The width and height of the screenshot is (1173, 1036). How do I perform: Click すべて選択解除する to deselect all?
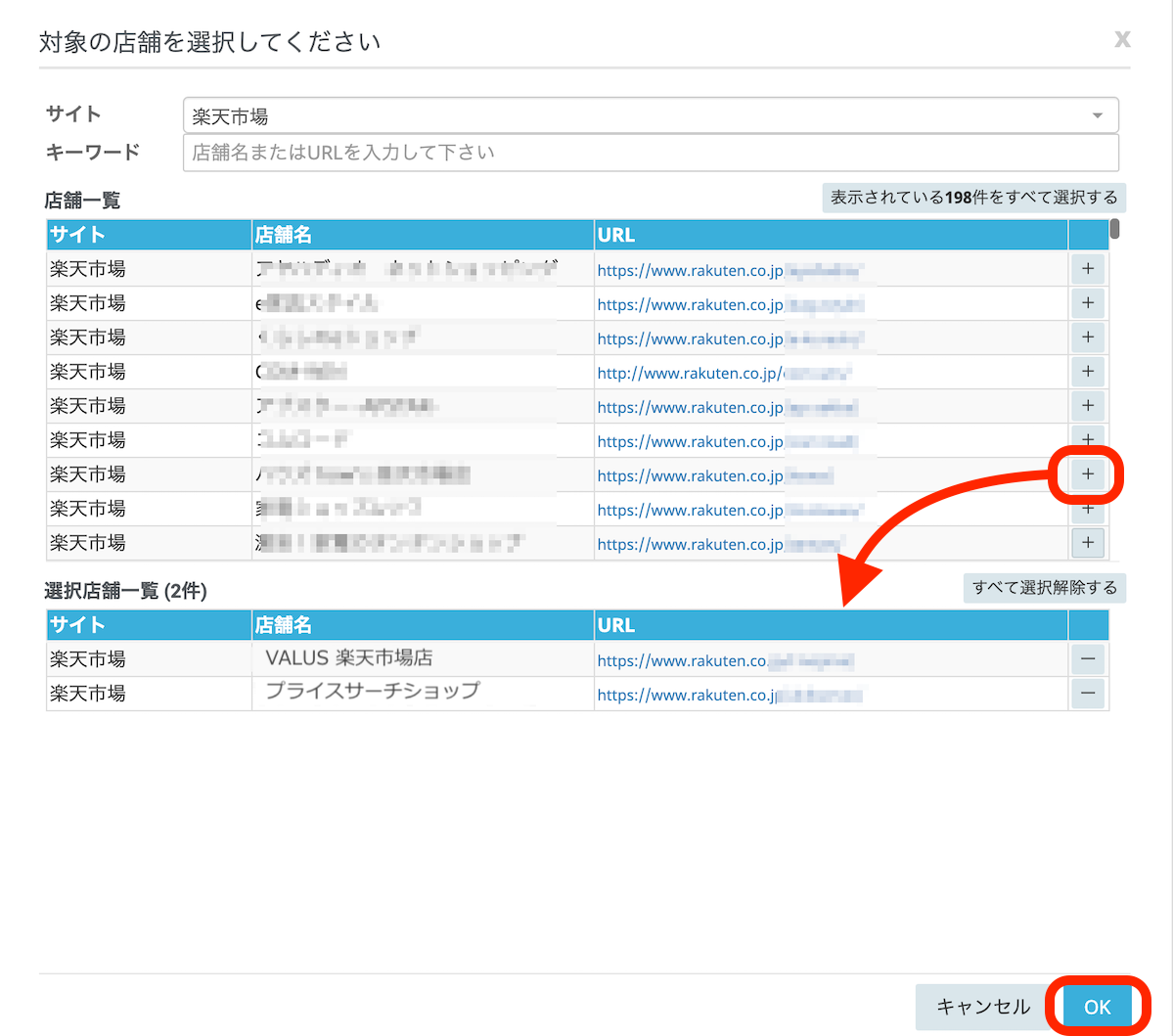[1044, 588]
